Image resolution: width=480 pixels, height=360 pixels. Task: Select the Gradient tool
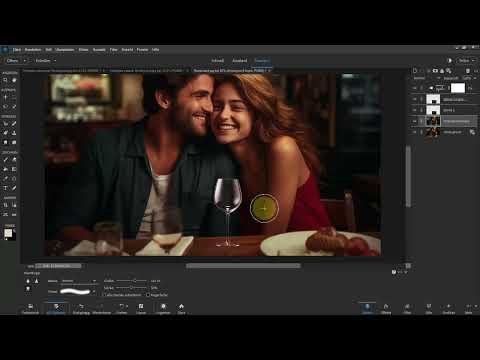[14, 169]
